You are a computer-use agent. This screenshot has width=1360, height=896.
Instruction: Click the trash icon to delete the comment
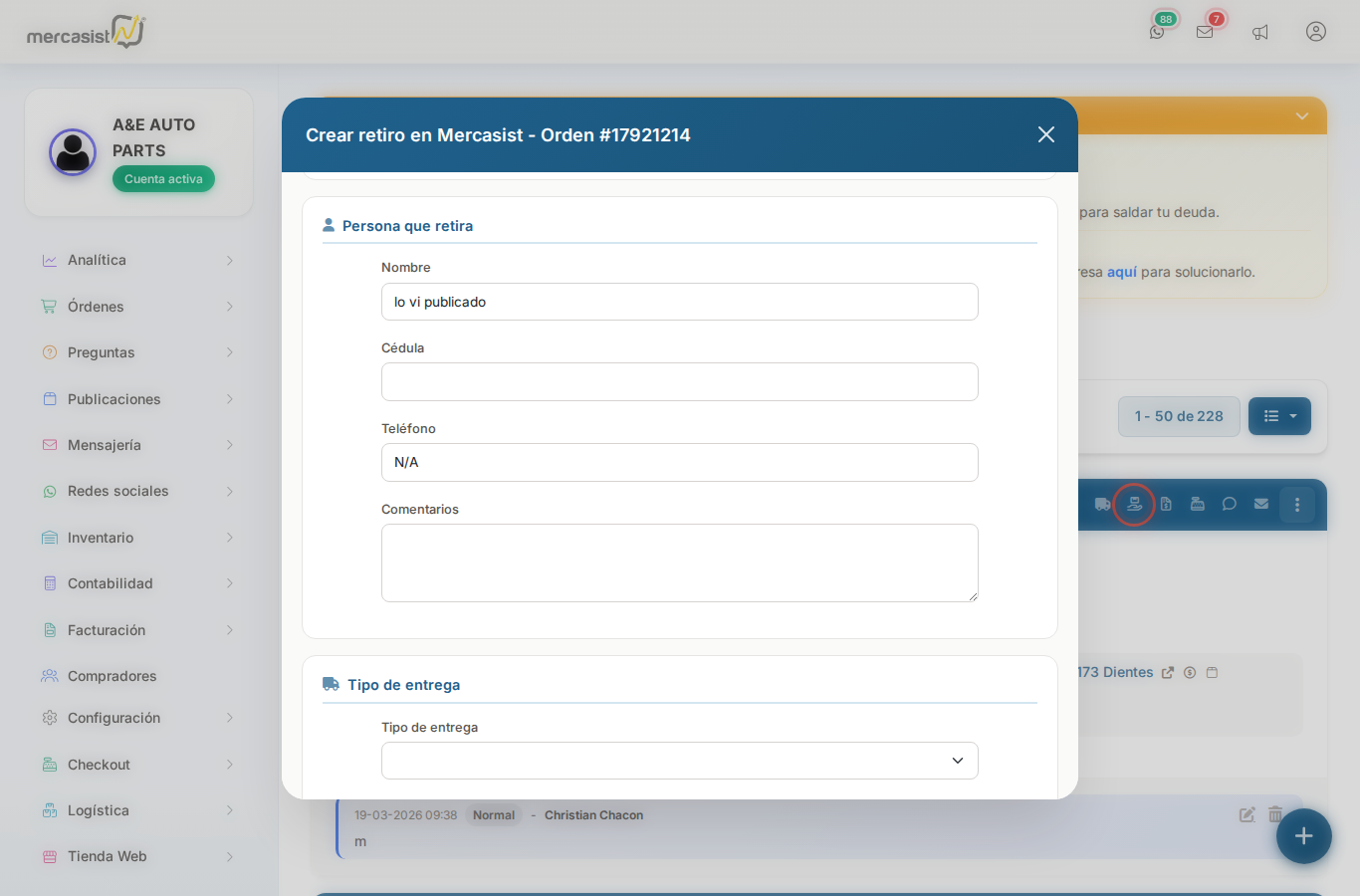[x=1276, y=814]
